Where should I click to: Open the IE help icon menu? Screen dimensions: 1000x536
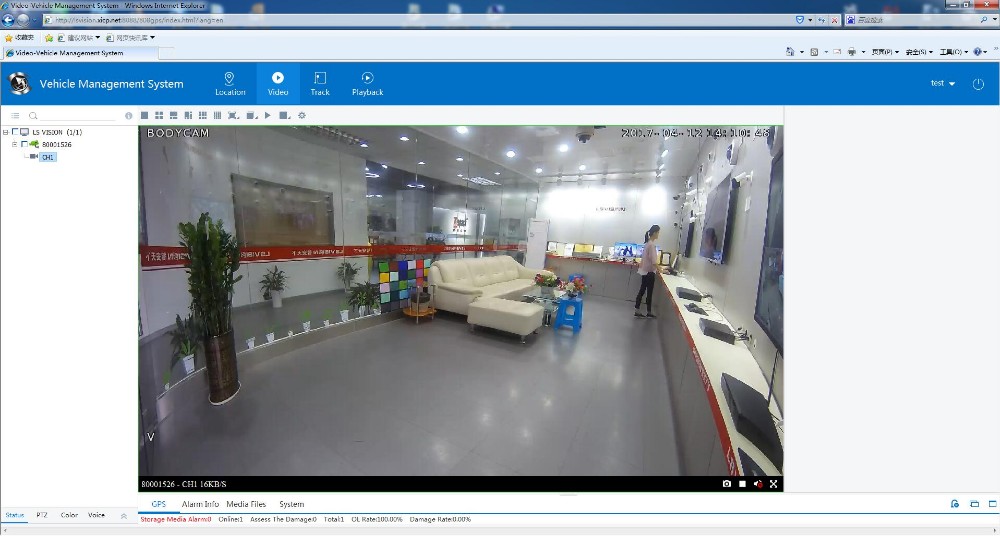point(980,52)
